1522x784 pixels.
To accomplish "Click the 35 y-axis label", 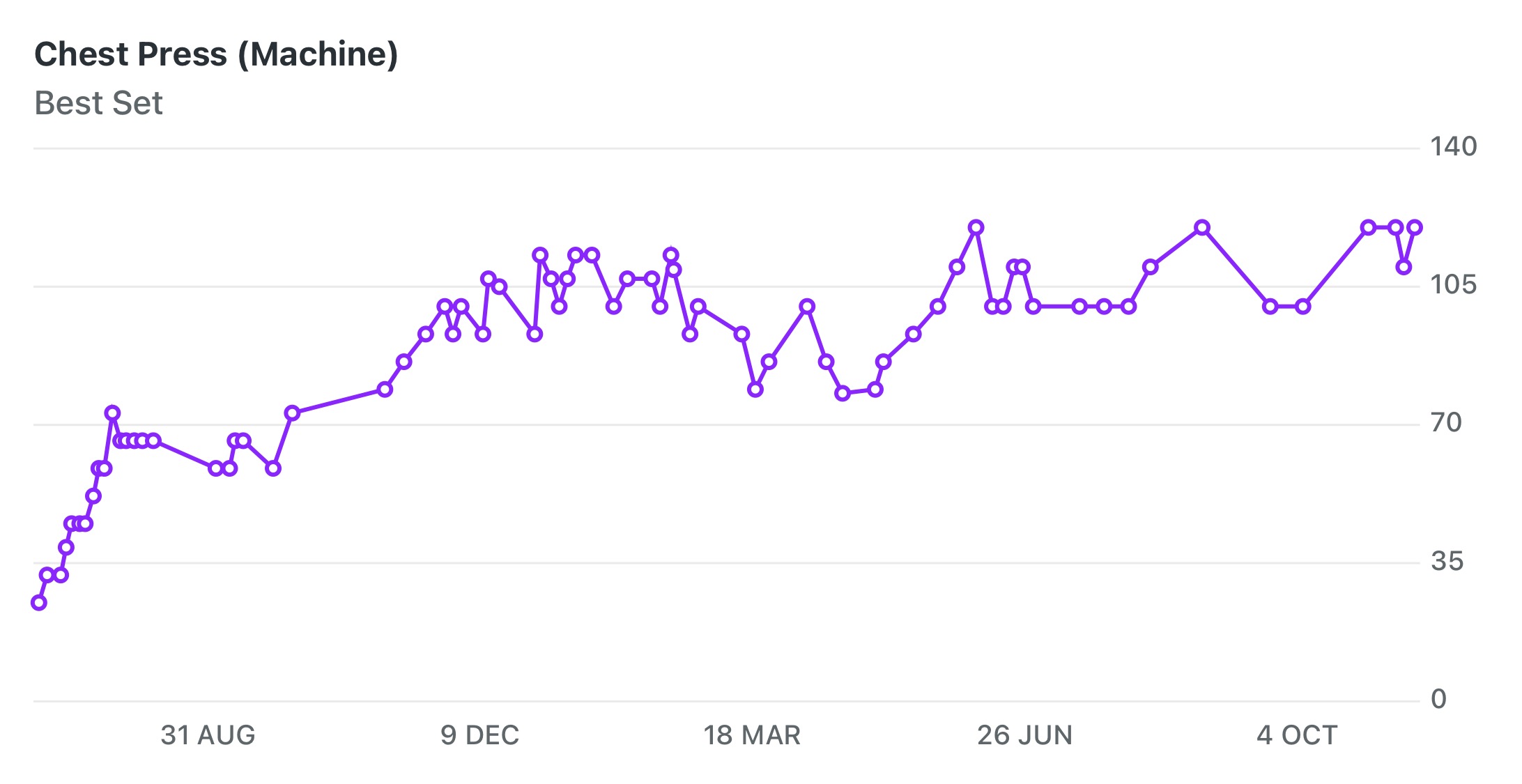I will (1447, 561).
